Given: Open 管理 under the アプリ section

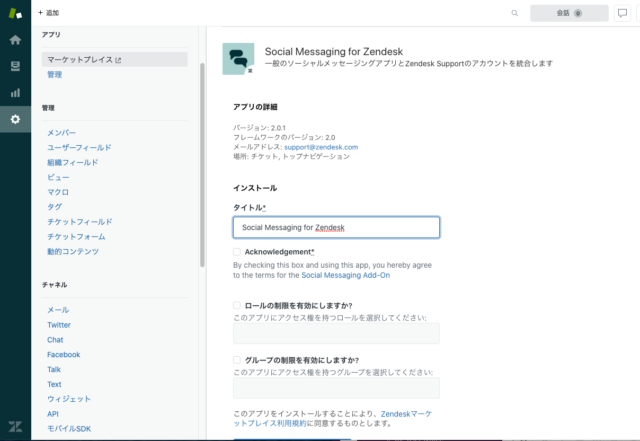Looking at the screenshot, I should (55, 74).
